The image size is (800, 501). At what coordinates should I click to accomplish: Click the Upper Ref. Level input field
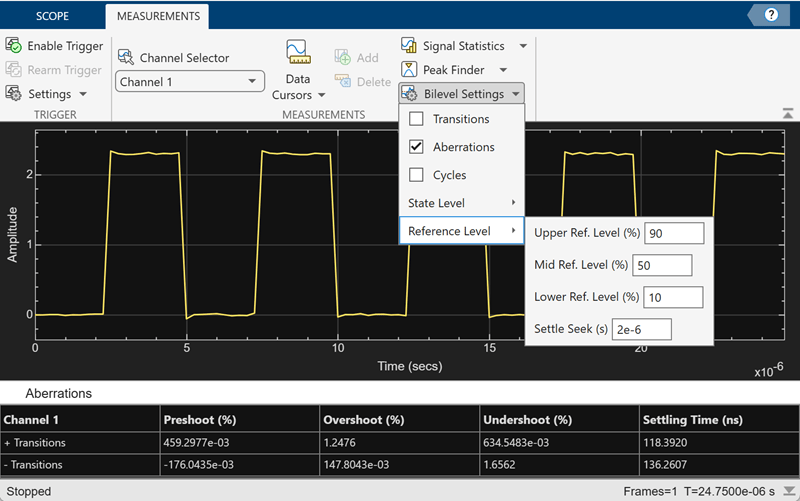point(674,233)
